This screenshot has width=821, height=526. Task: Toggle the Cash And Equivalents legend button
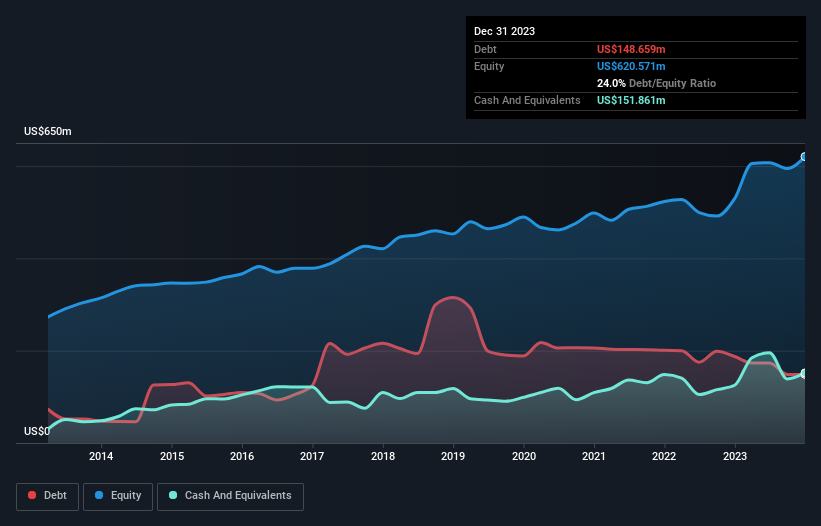click(x=230, y=496)
